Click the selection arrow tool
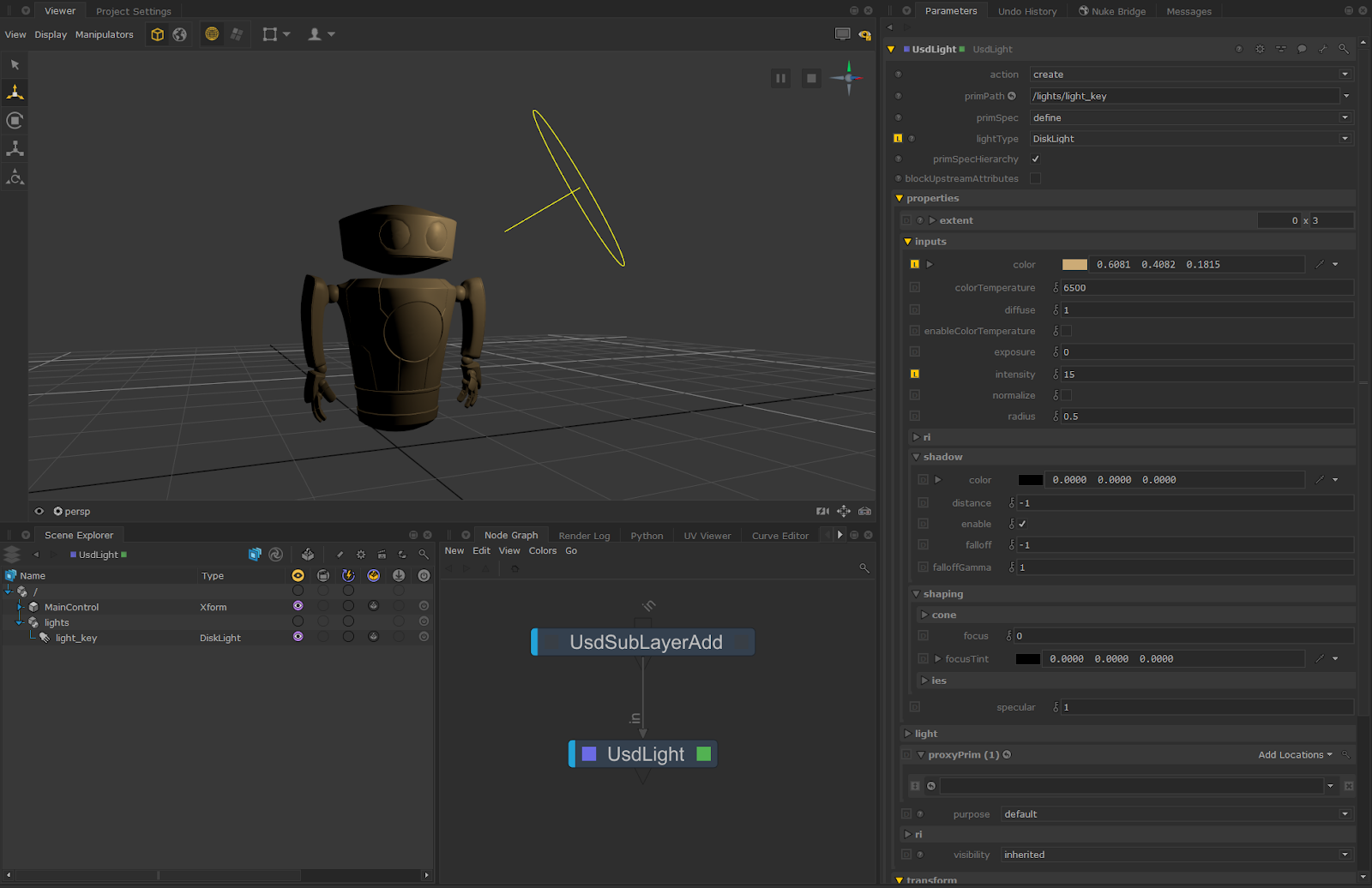 [15, 65]
